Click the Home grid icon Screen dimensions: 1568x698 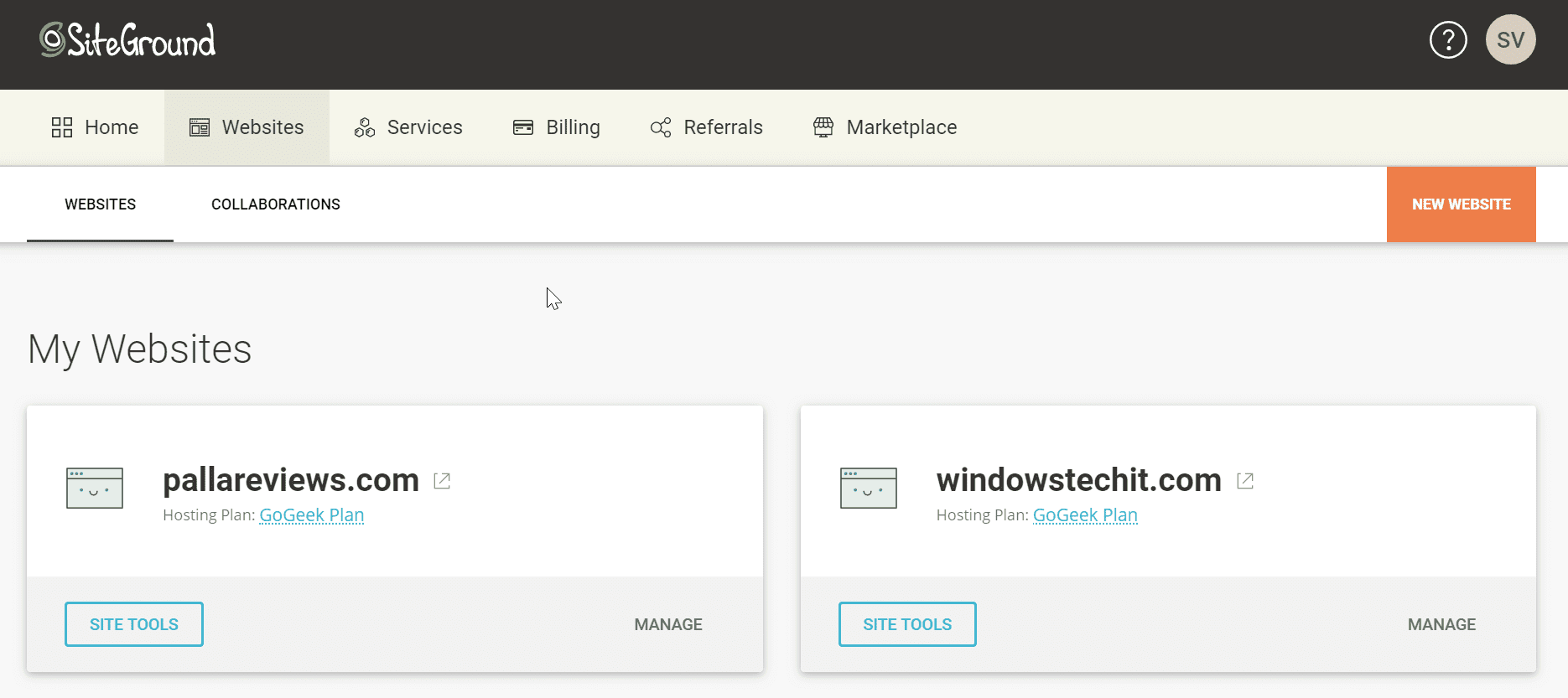[62, 127]
